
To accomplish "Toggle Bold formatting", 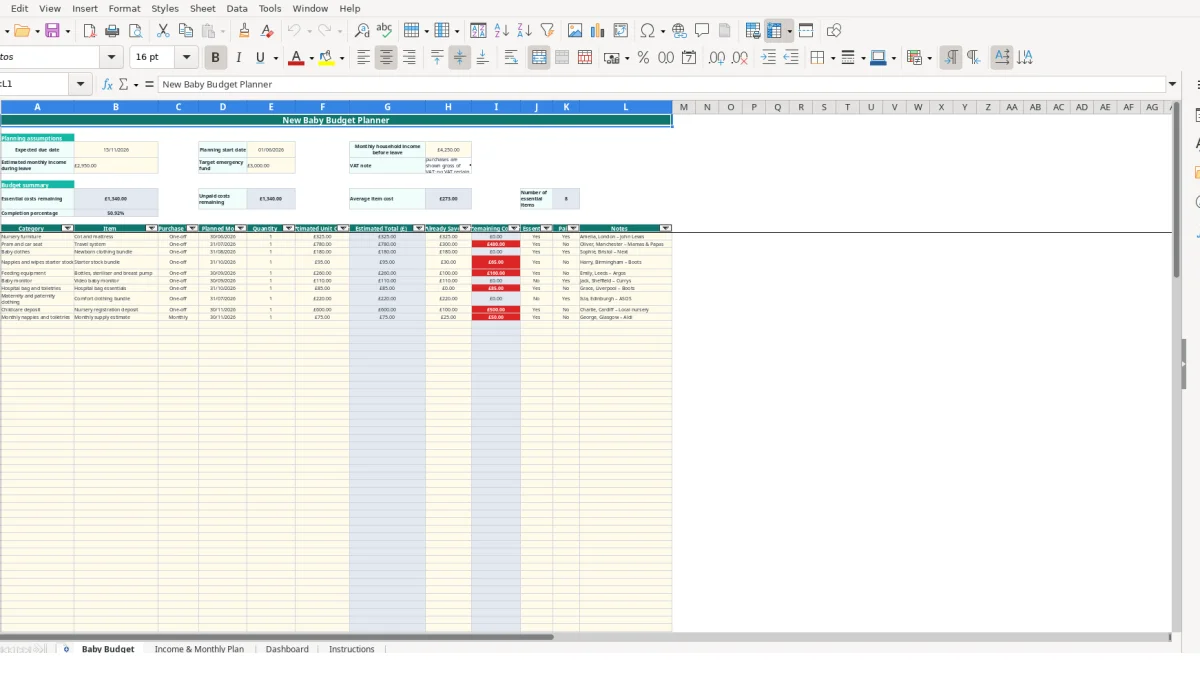I will pyautogui.click(x=214, y=58).
